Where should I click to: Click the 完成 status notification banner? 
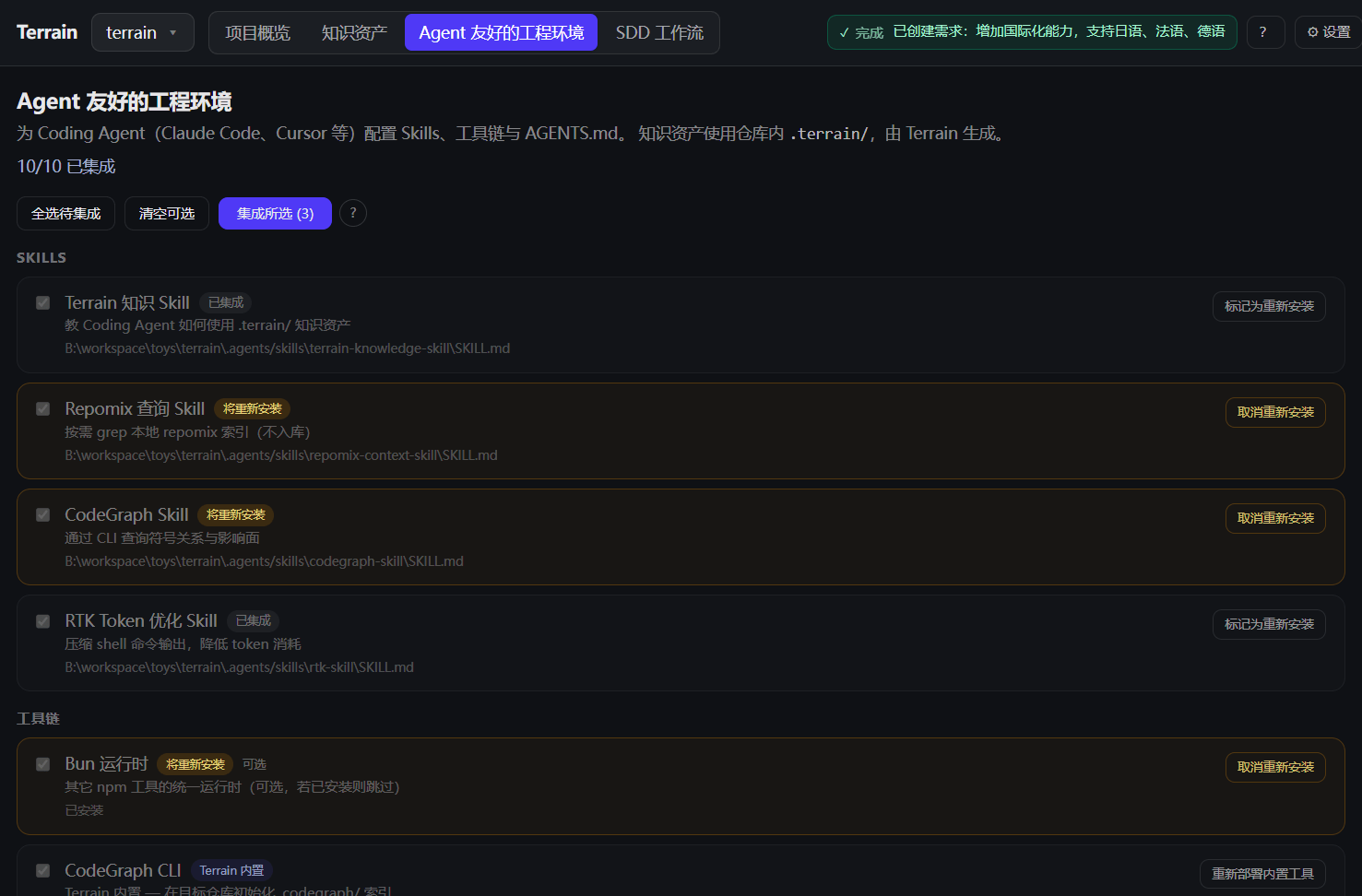[x=1032, y=32]
